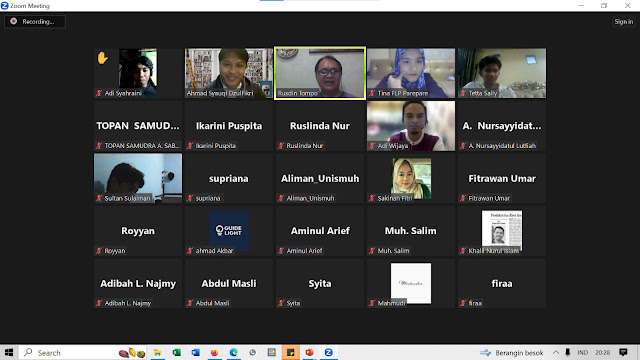The height and width of the screenshot is (360, 640).
Task: Open Excel from the taskbar
Action: tap(176, 352)
